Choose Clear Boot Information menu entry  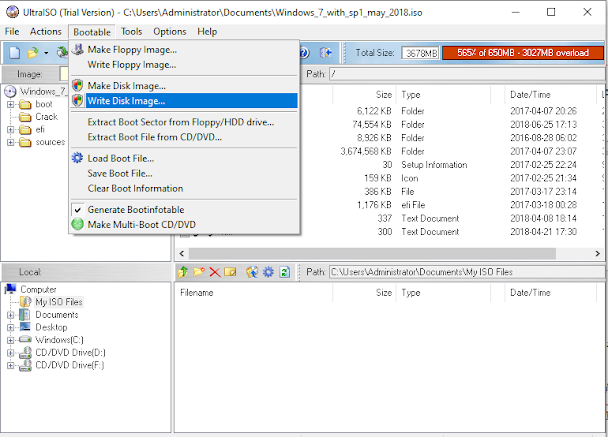point(184,188)
